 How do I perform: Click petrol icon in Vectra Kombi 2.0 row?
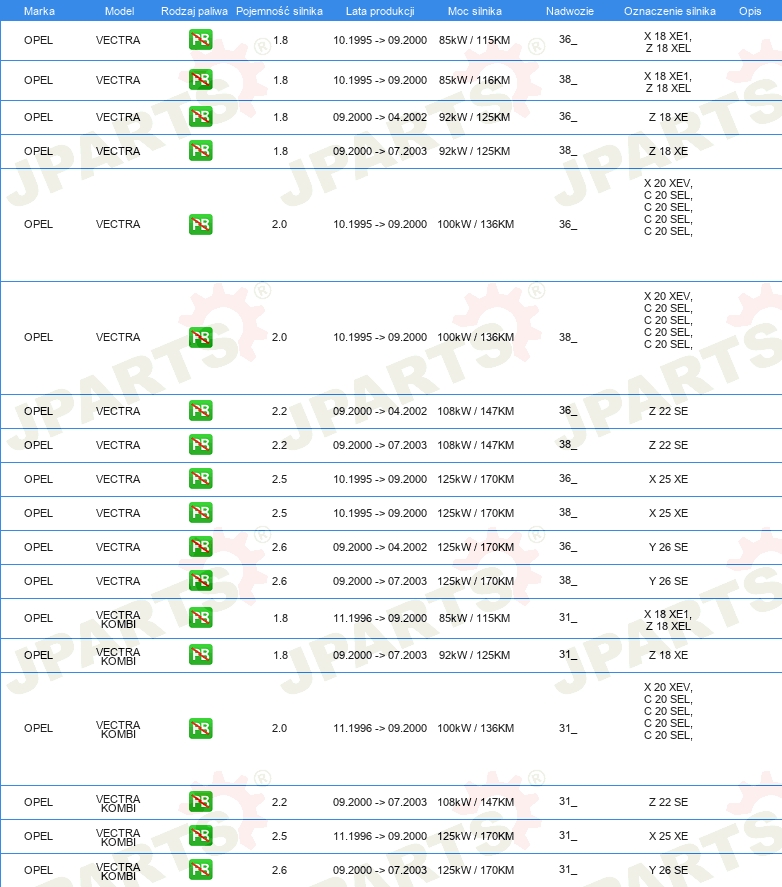200,728
